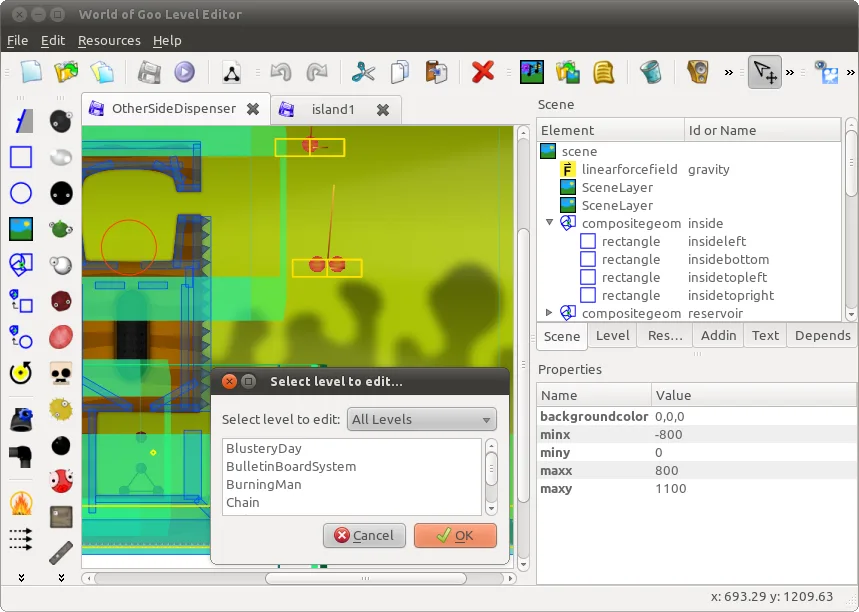This screenshot has height=612, width=859.
Task: Click the trash bin cleanup icon
Action: [651, 72]
